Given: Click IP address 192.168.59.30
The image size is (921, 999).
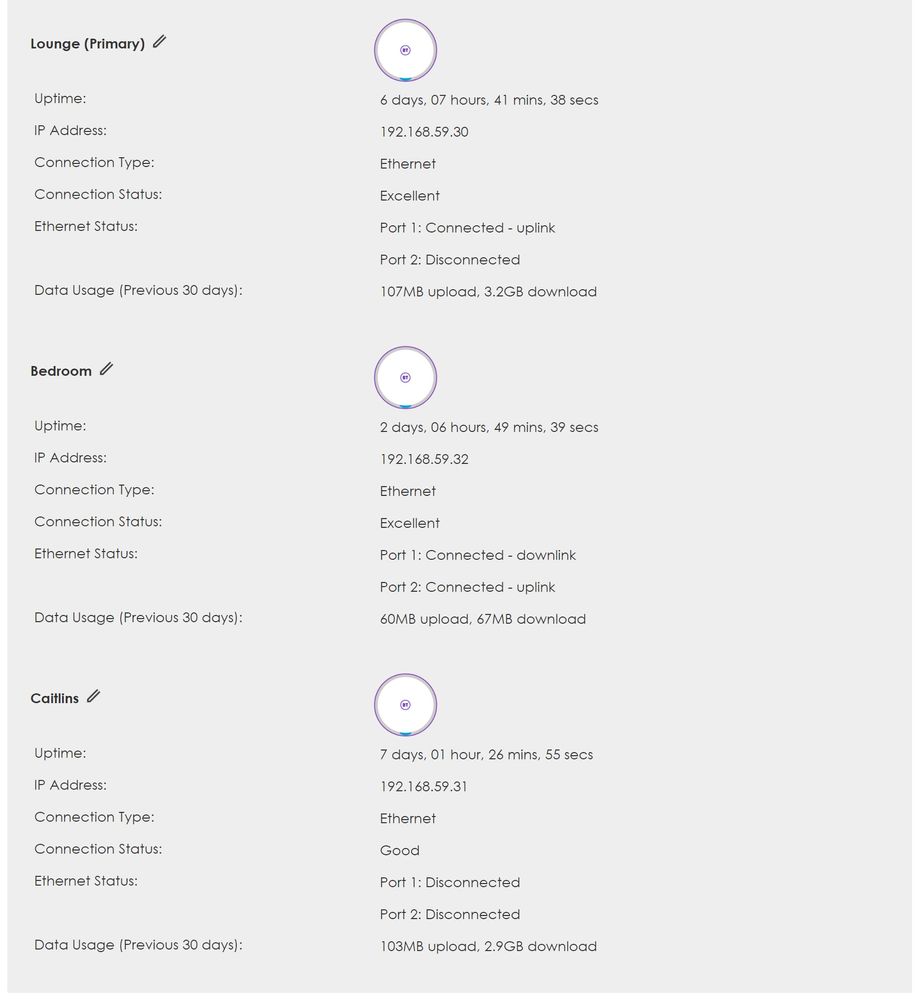Looking at the screenshot, I should (x=424, y=132).
